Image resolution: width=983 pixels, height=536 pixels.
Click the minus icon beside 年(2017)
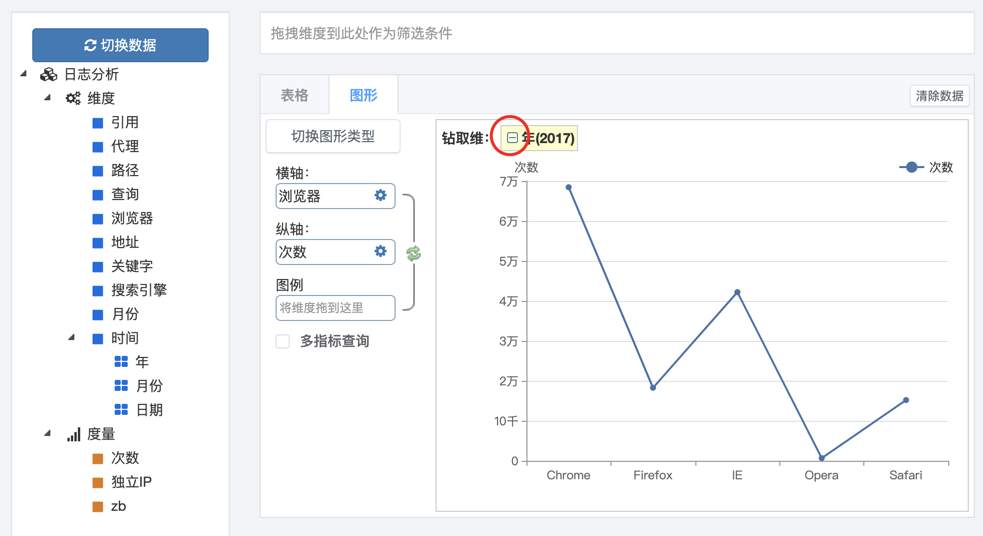point(512,138)
